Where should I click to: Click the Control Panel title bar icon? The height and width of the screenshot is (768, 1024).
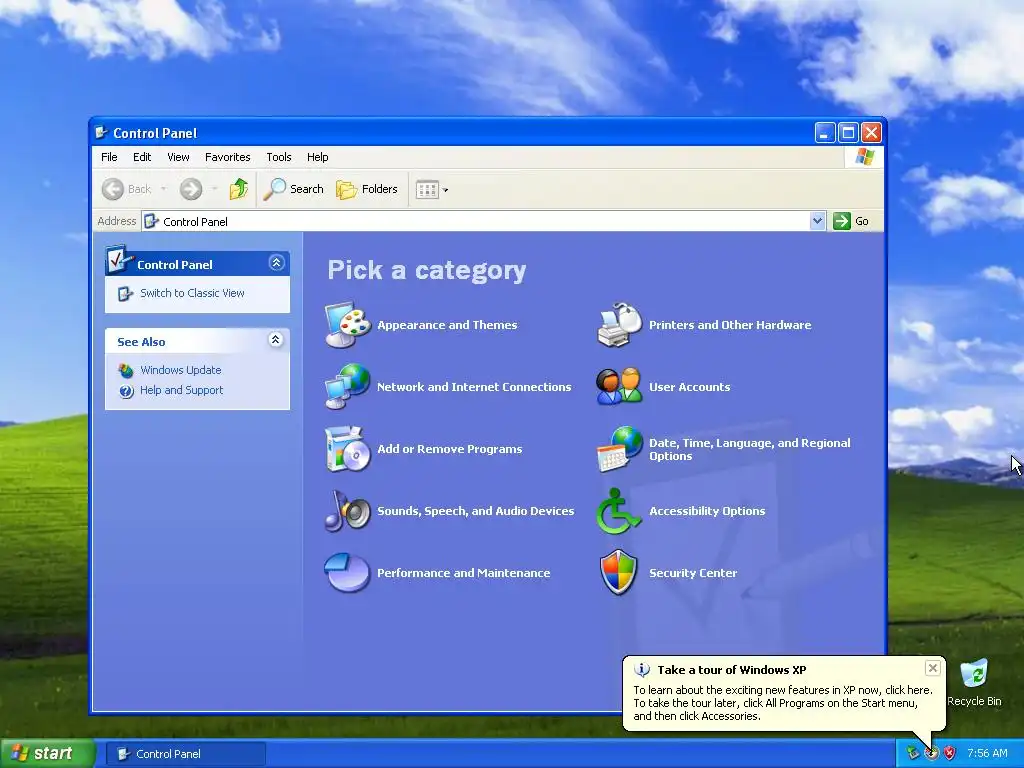(x=101, y=133)
